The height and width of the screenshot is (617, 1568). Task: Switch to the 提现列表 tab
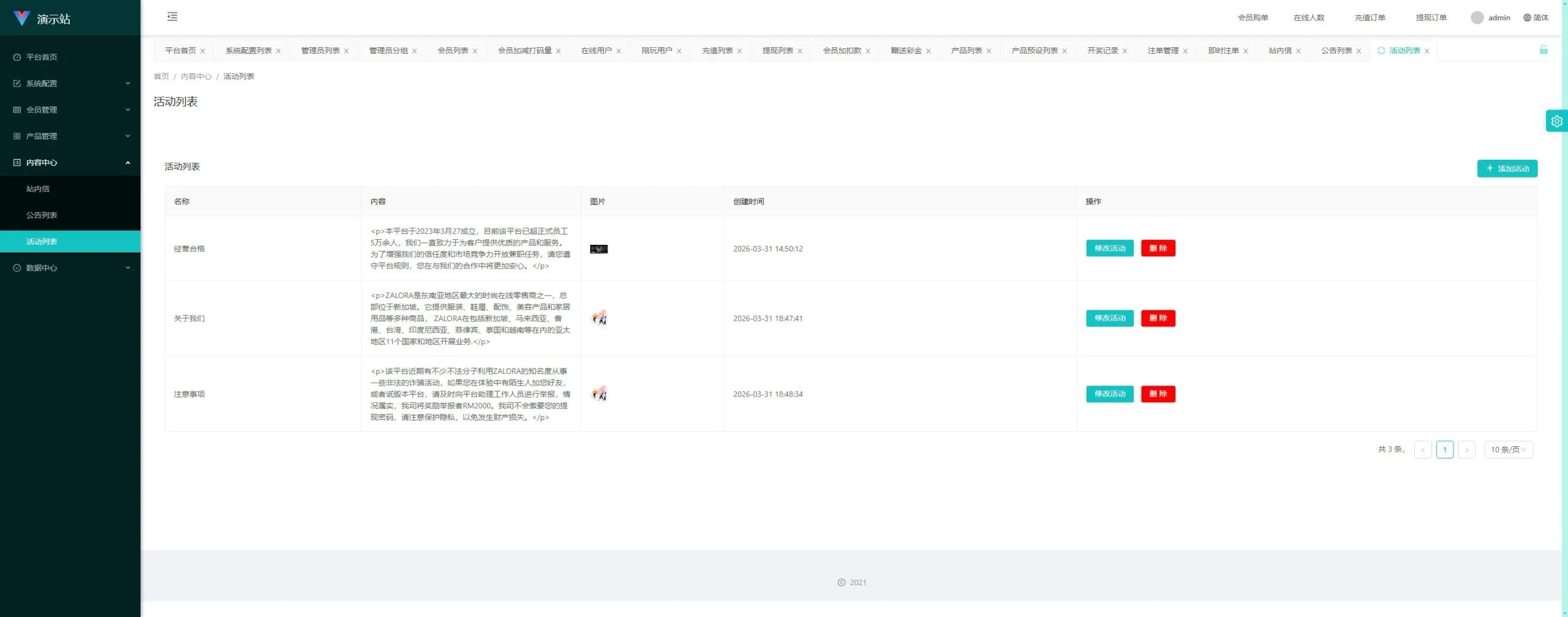tap(777, 51)
